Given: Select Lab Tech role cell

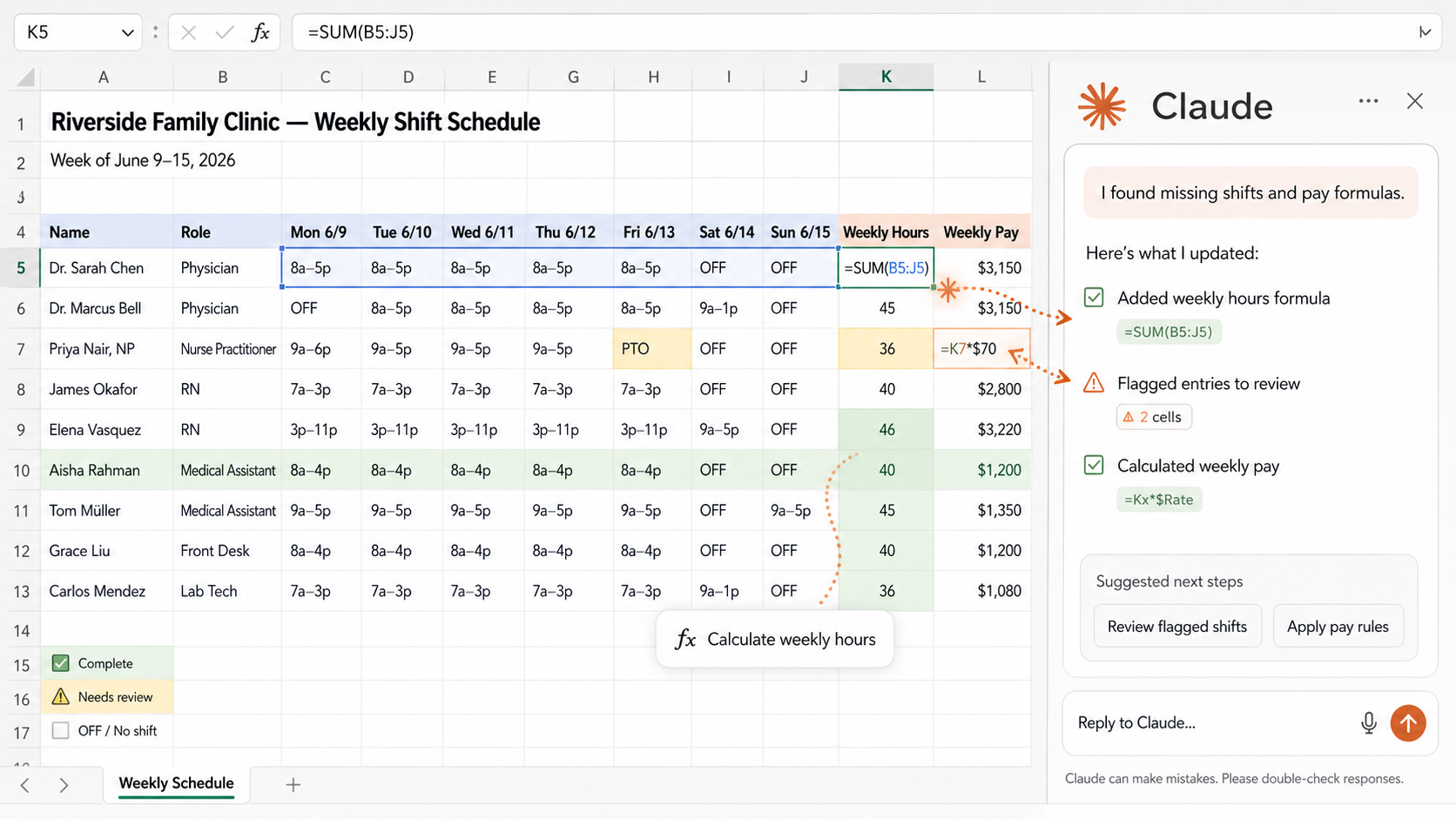Looking at the screenshot, I should pos(227,591).
